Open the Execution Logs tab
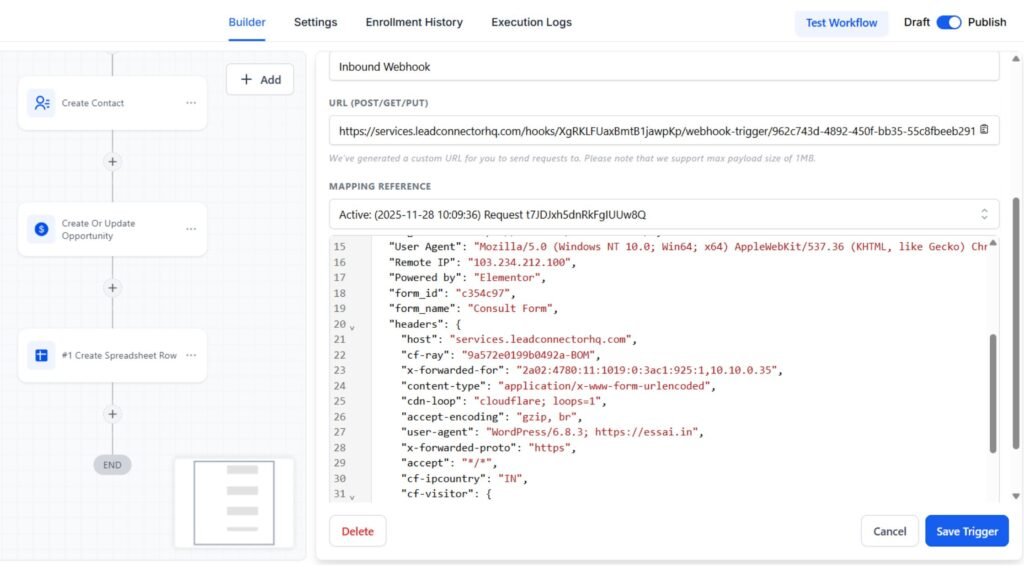Image resolution: width=1024 pixels, height=576 pixels. pyautogui.click(x=531, y=21)
